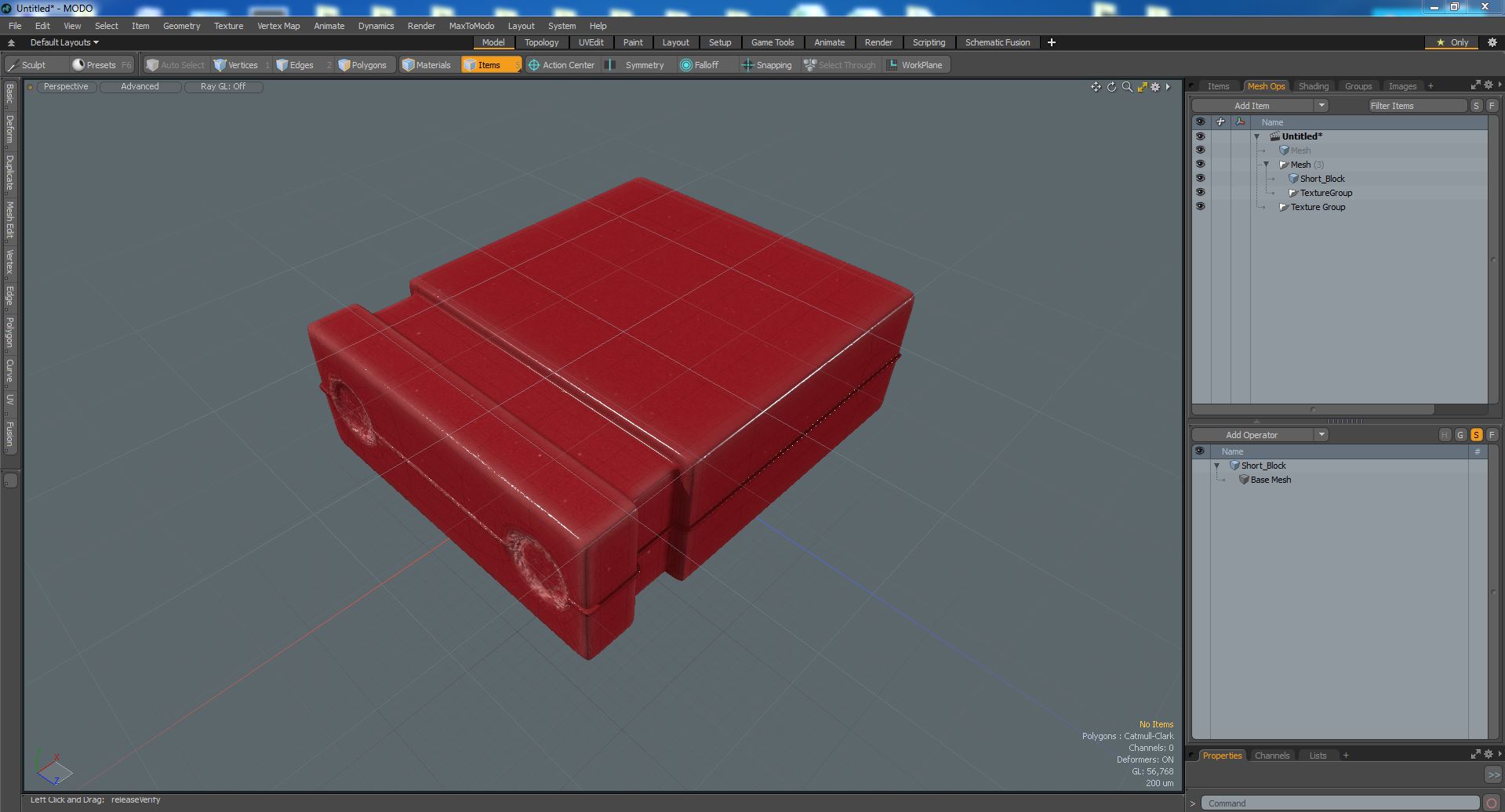
Task: Open the Advanced shading style dropdown
Action: pos(140,87)
